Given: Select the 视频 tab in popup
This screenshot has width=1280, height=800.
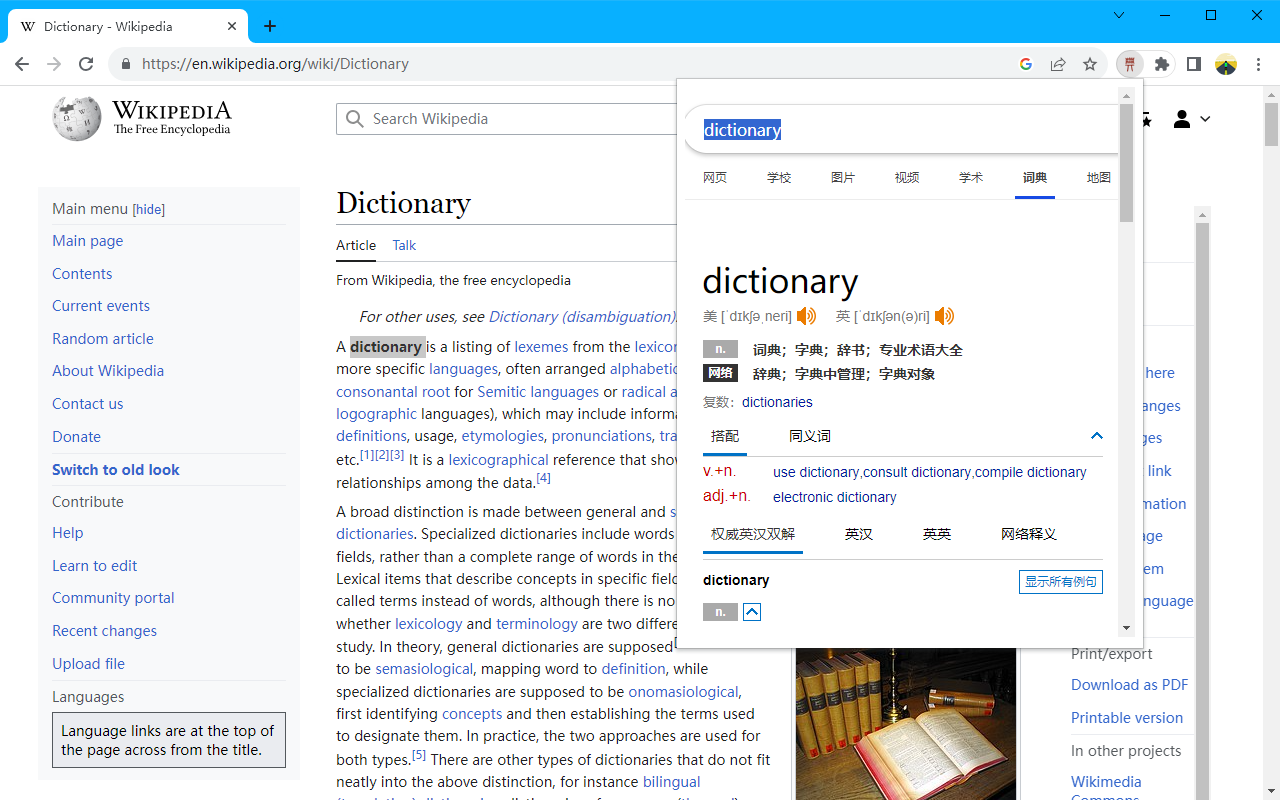Looking at the screenshot, I should click(x=907, y=177).
